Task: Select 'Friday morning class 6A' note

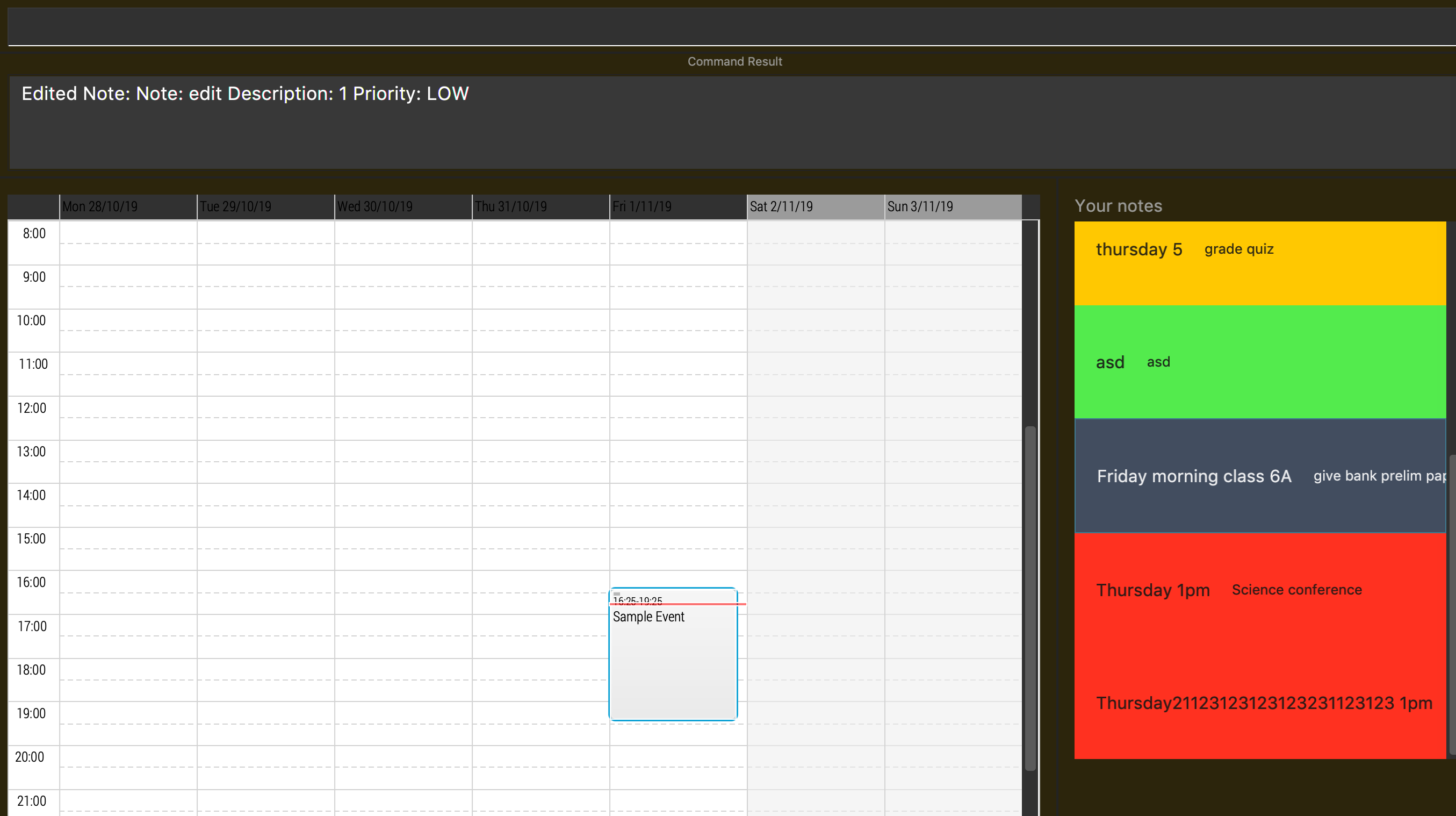Action: click(x=1260, y=476)
